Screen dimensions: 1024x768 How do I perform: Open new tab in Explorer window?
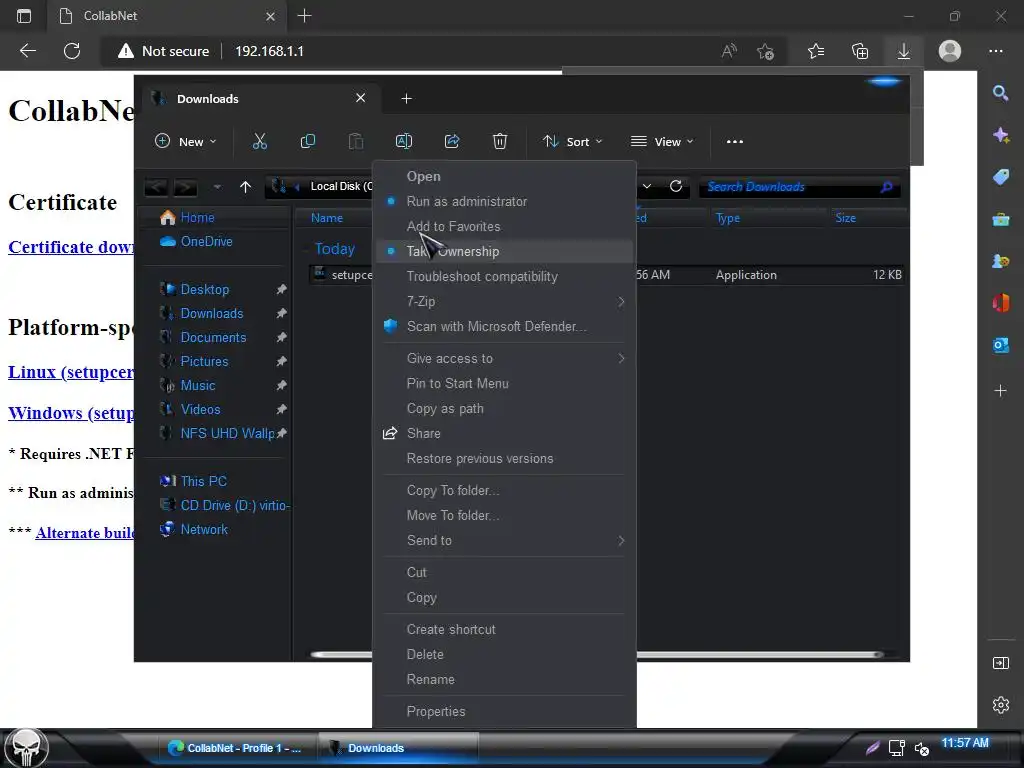click(406, 99)
